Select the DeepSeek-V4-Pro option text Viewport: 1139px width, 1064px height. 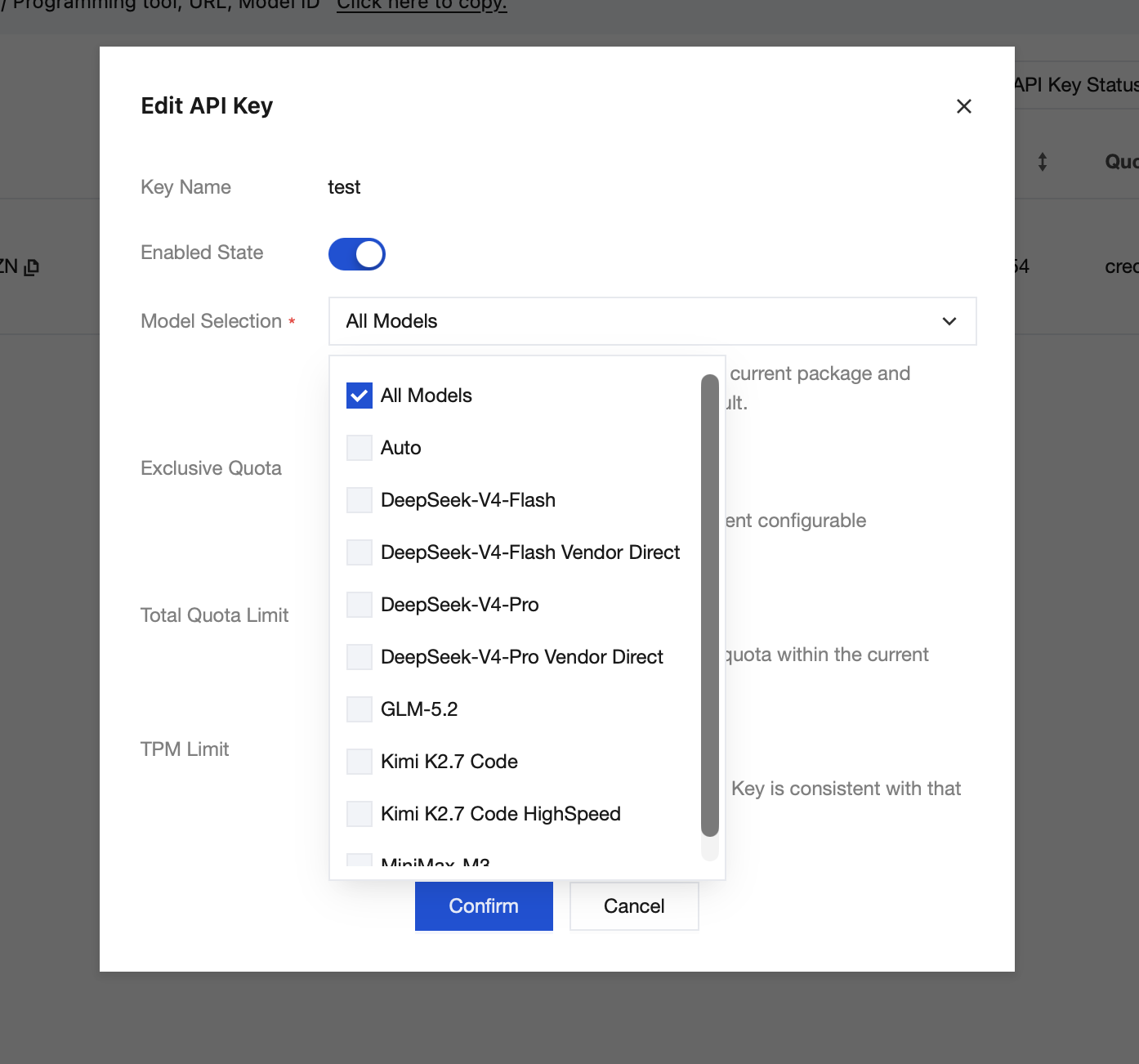pyautogui.click(x=460, y=605)
